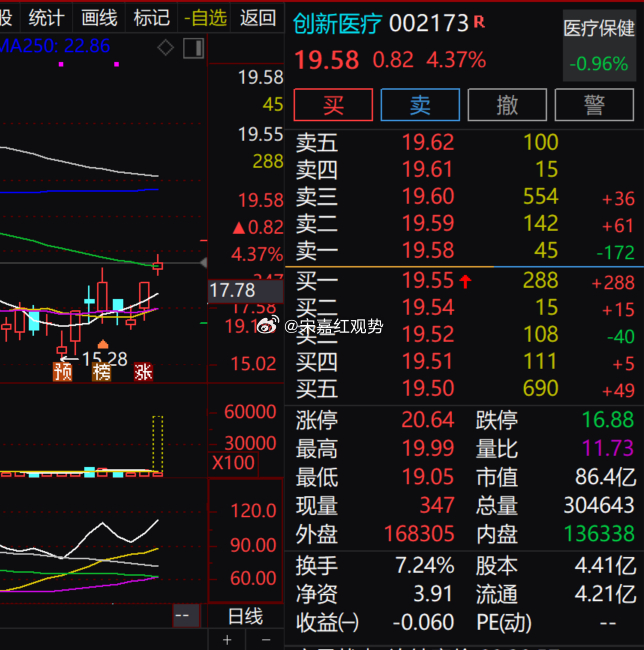The height and width of the screenshot is (650, 644).
Task: Click the red R margin icon
Action: coord(479,22)
